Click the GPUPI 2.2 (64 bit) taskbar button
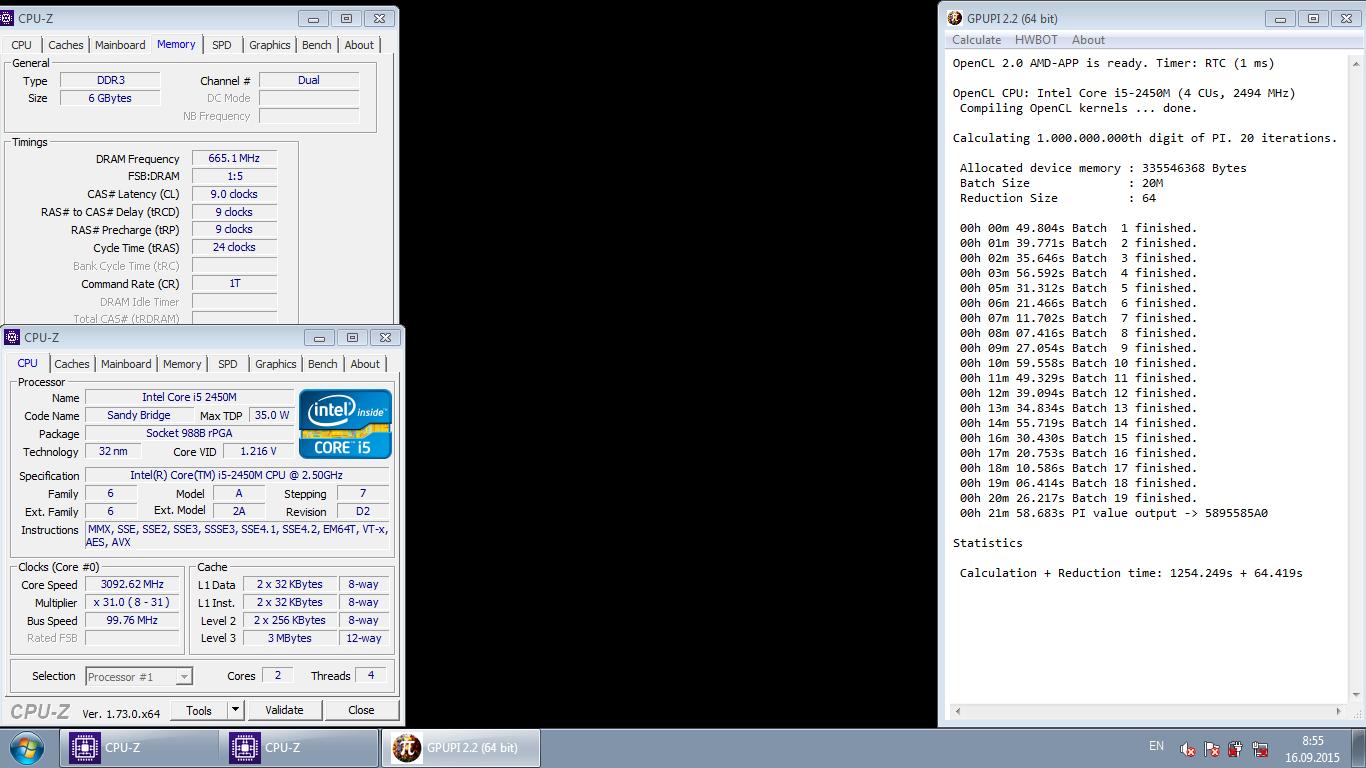 pyautogui.click(x=461, y=748)
